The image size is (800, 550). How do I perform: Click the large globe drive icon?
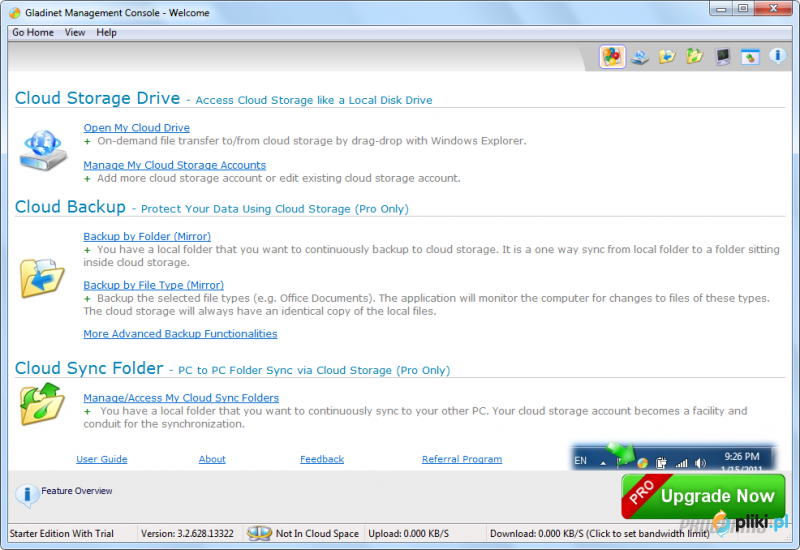click(x=43, y=151)
